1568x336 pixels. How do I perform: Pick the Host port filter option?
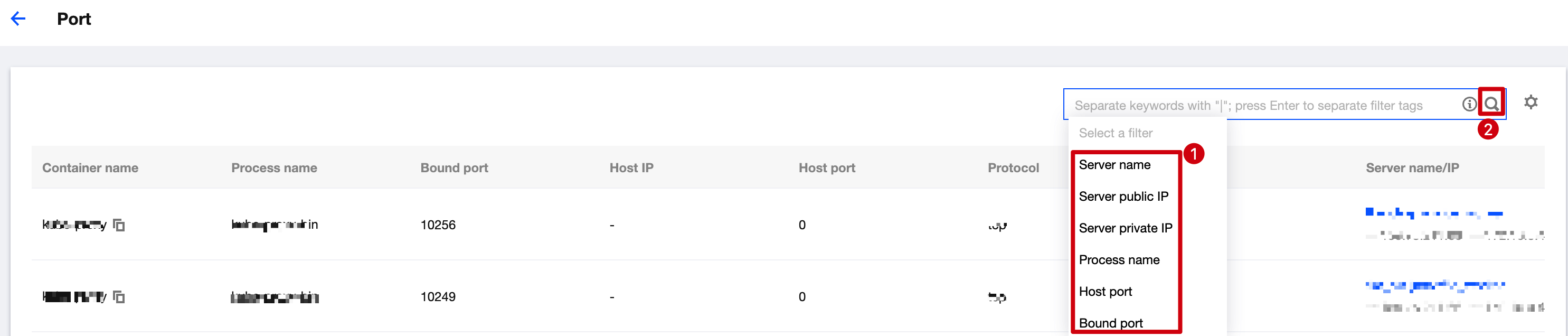[1105, 292]
